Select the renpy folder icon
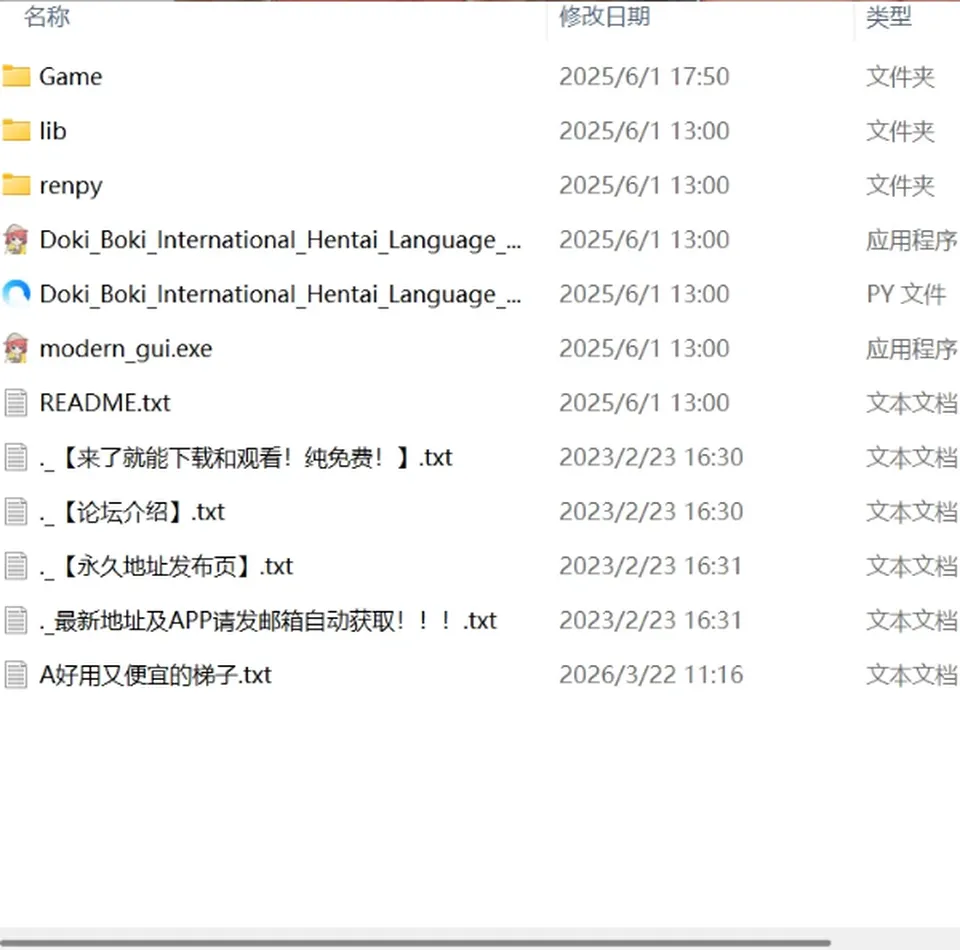This screenshot has width=960, height=950. click(x=16, y=185)
